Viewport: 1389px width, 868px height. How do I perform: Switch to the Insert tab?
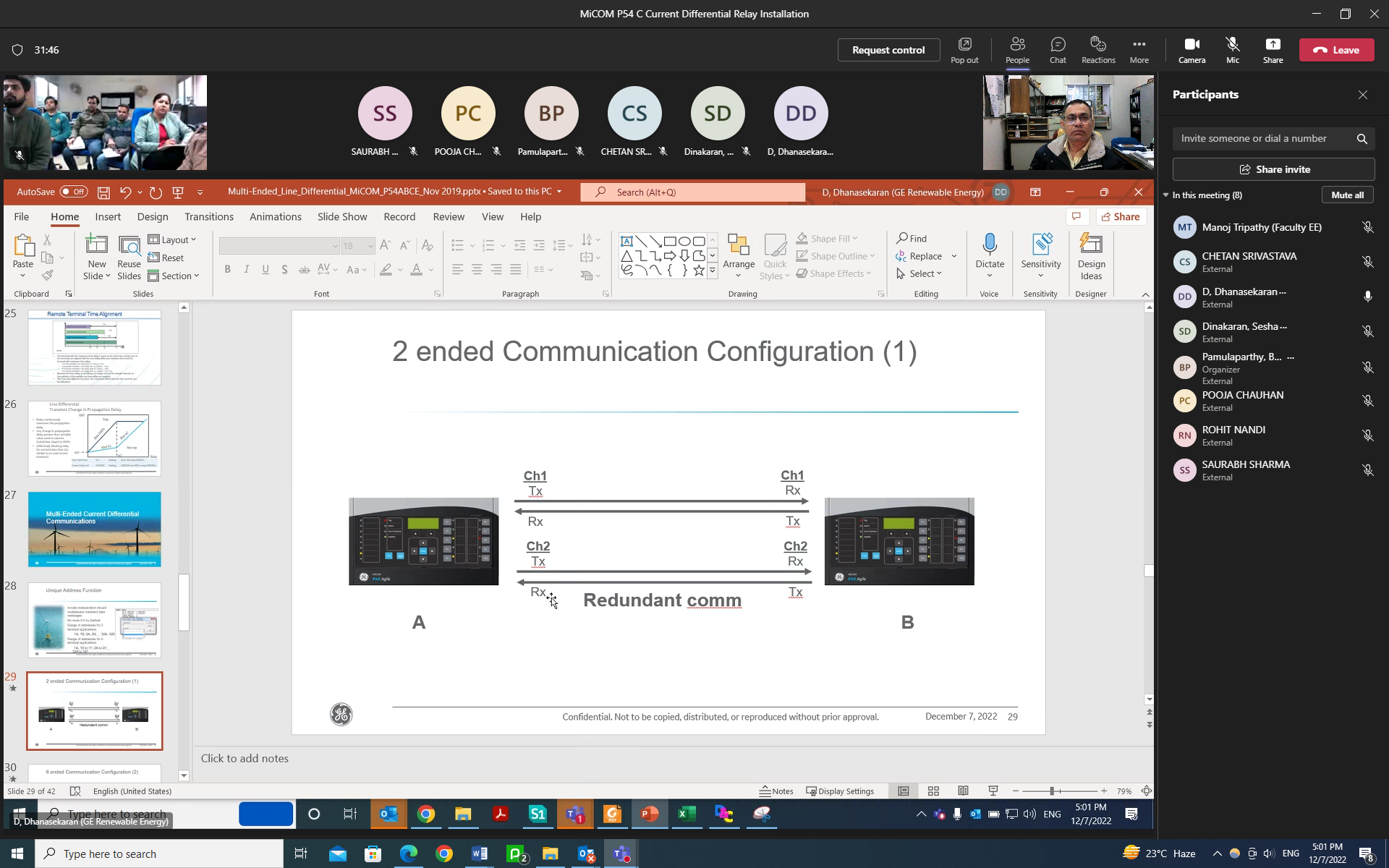click(108, 216)
